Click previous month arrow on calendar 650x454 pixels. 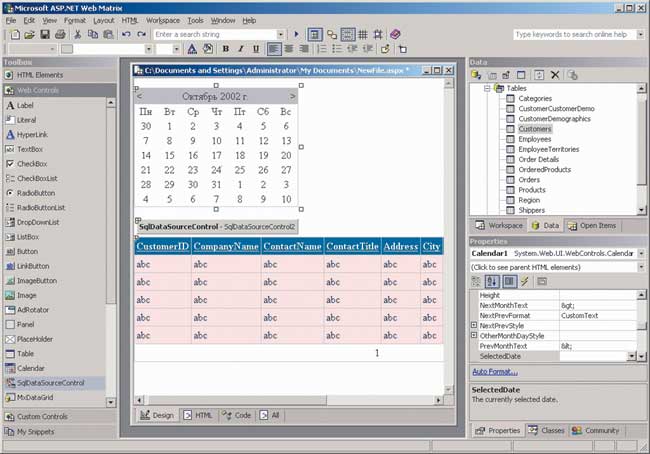[139, 96]
